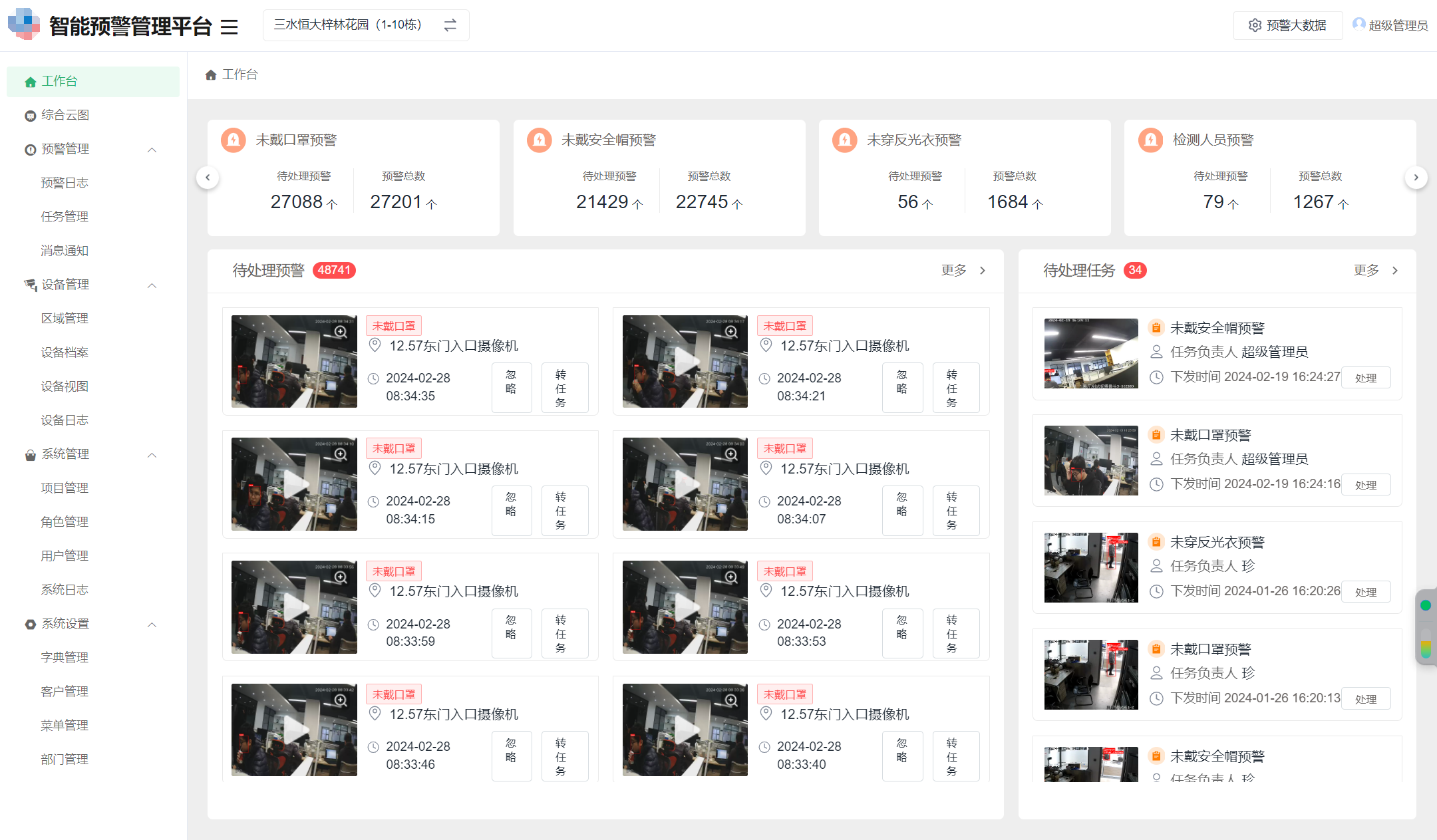Toggle the hamburger menu beside platform title
The width and height of the screenshot is (1437, 840).
tap(230, 27)
